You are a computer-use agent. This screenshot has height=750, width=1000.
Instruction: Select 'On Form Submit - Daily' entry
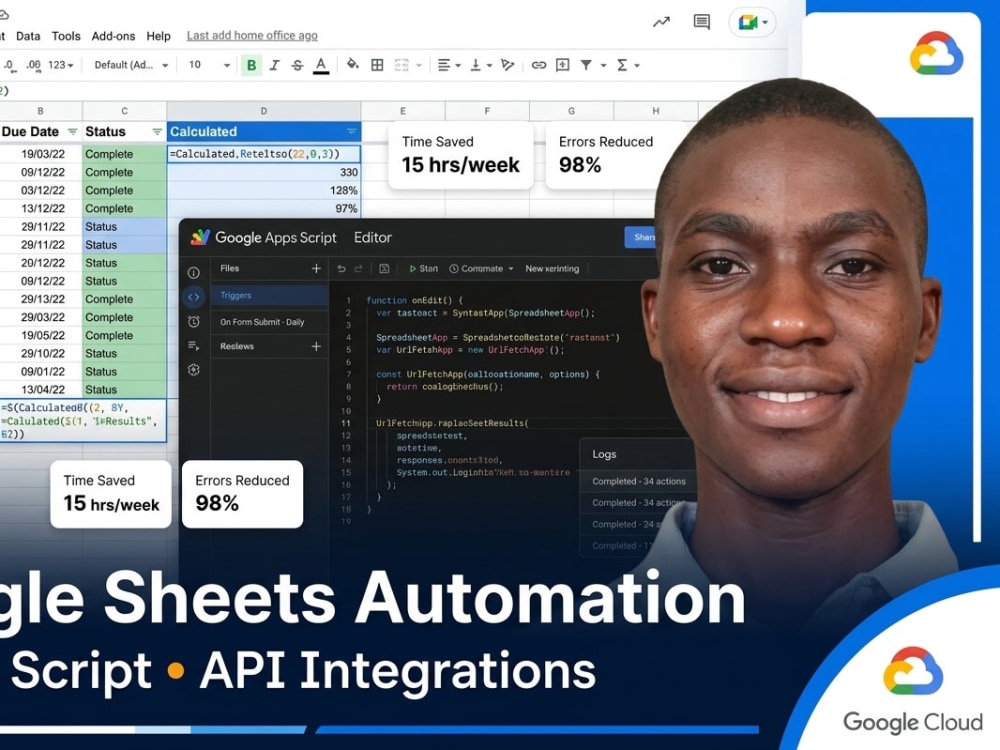point(269,322)
